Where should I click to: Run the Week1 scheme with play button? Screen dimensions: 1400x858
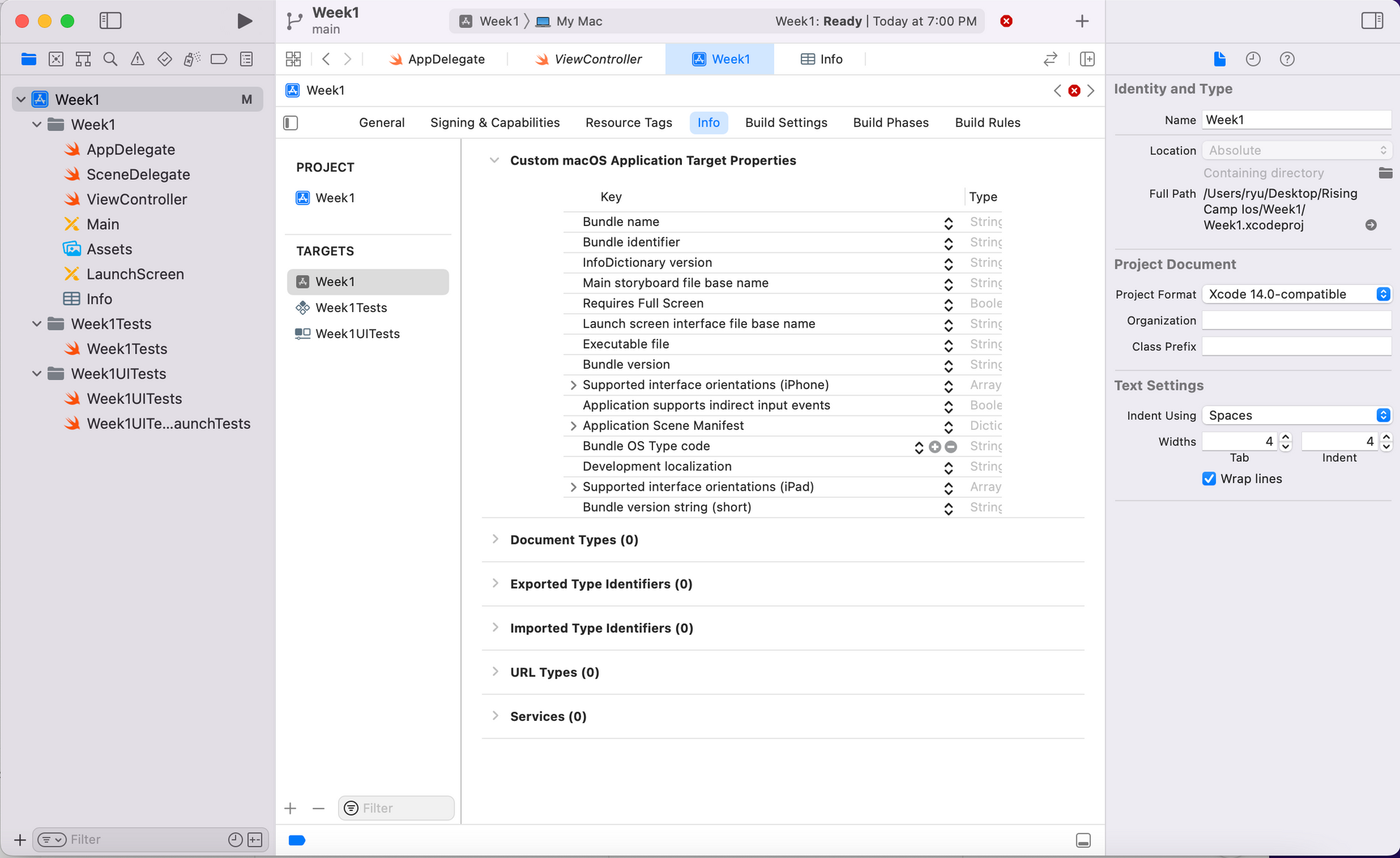tap(244, 21)
